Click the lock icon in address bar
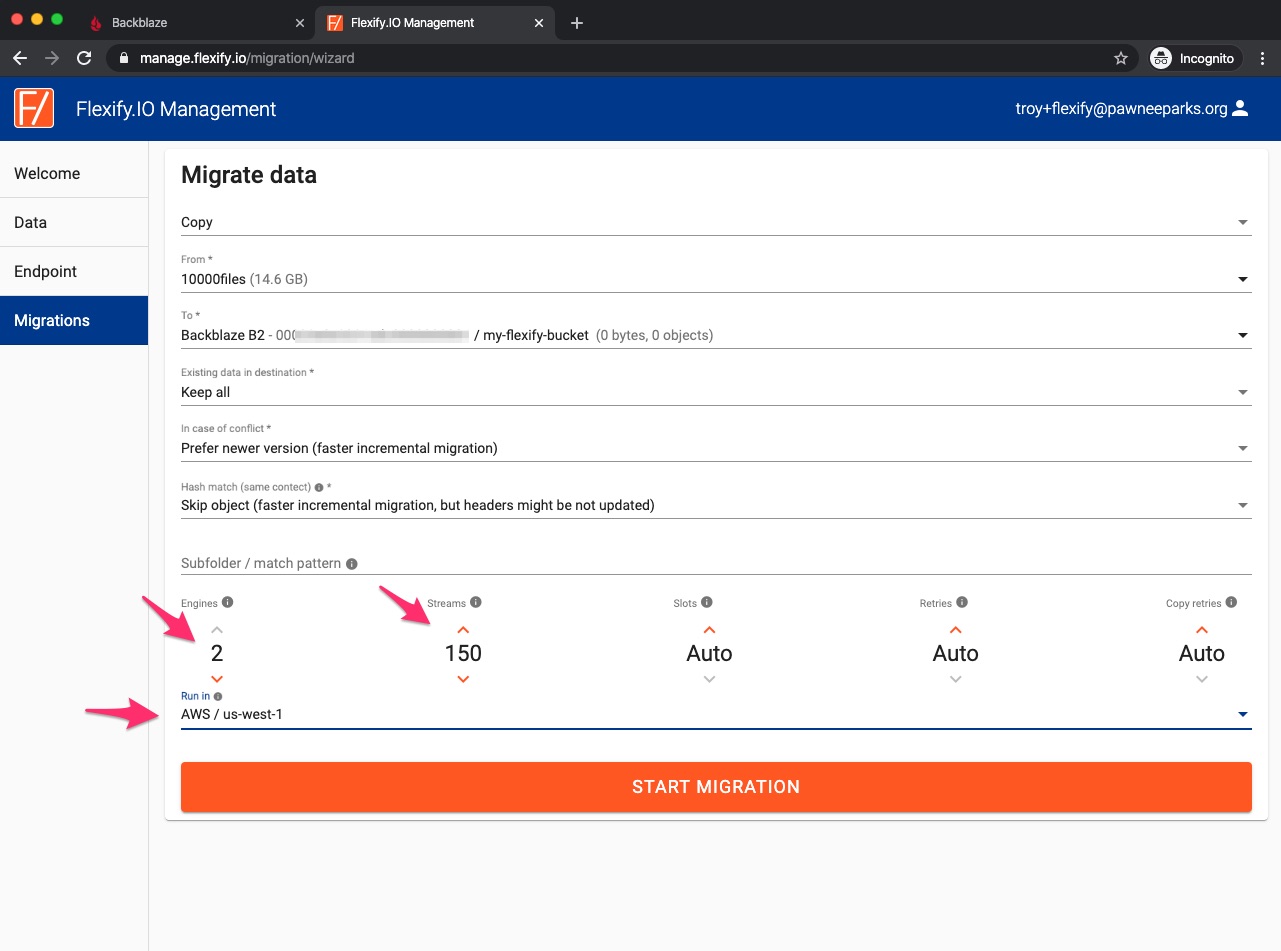1281x951 pixels. click(x=125, y=58)
